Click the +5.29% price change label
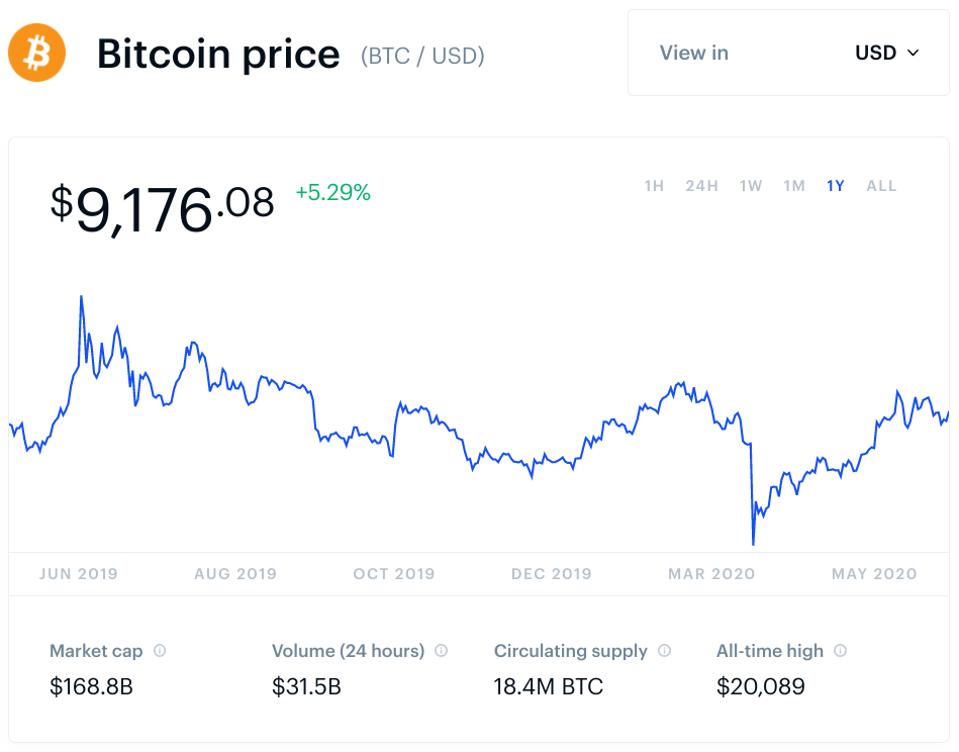959x752 pixels. click(x=333, y=192)
